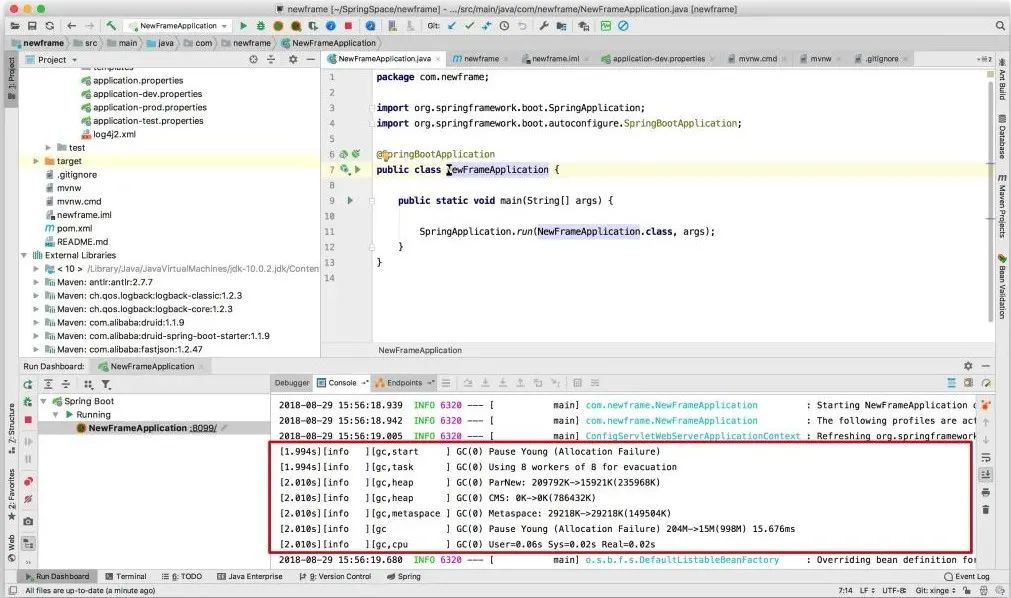Screen dimensions: 1011x598
Task: Rerun the application in Run Dashboard sidebar
Action: [x=28, y=384]
